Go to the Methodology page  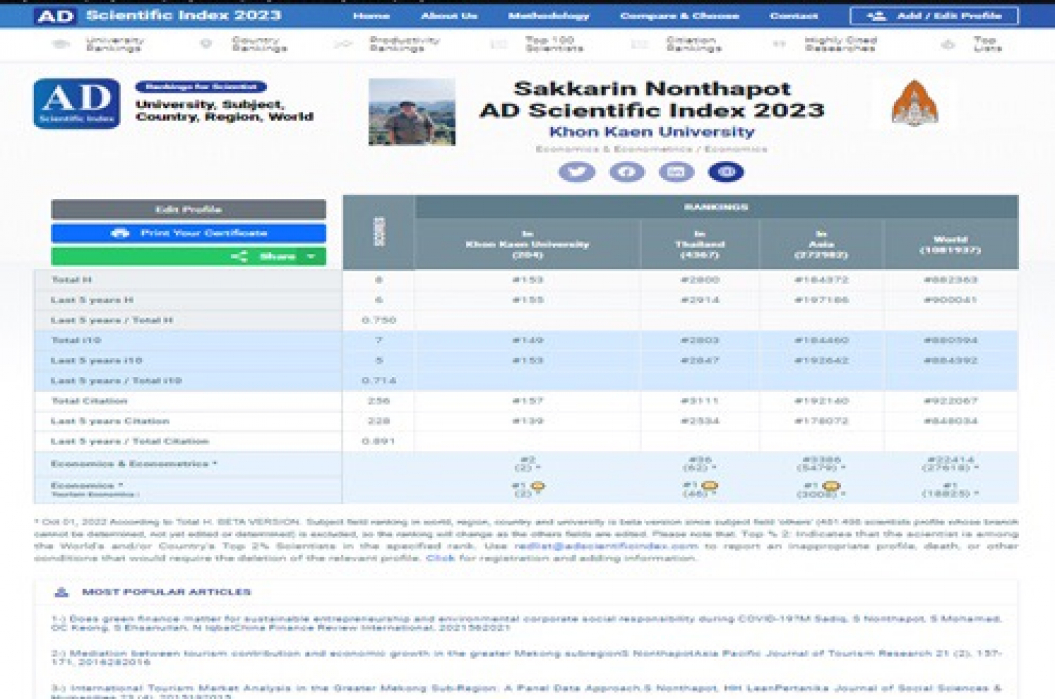pyautogui.click(x=548, y=16)
